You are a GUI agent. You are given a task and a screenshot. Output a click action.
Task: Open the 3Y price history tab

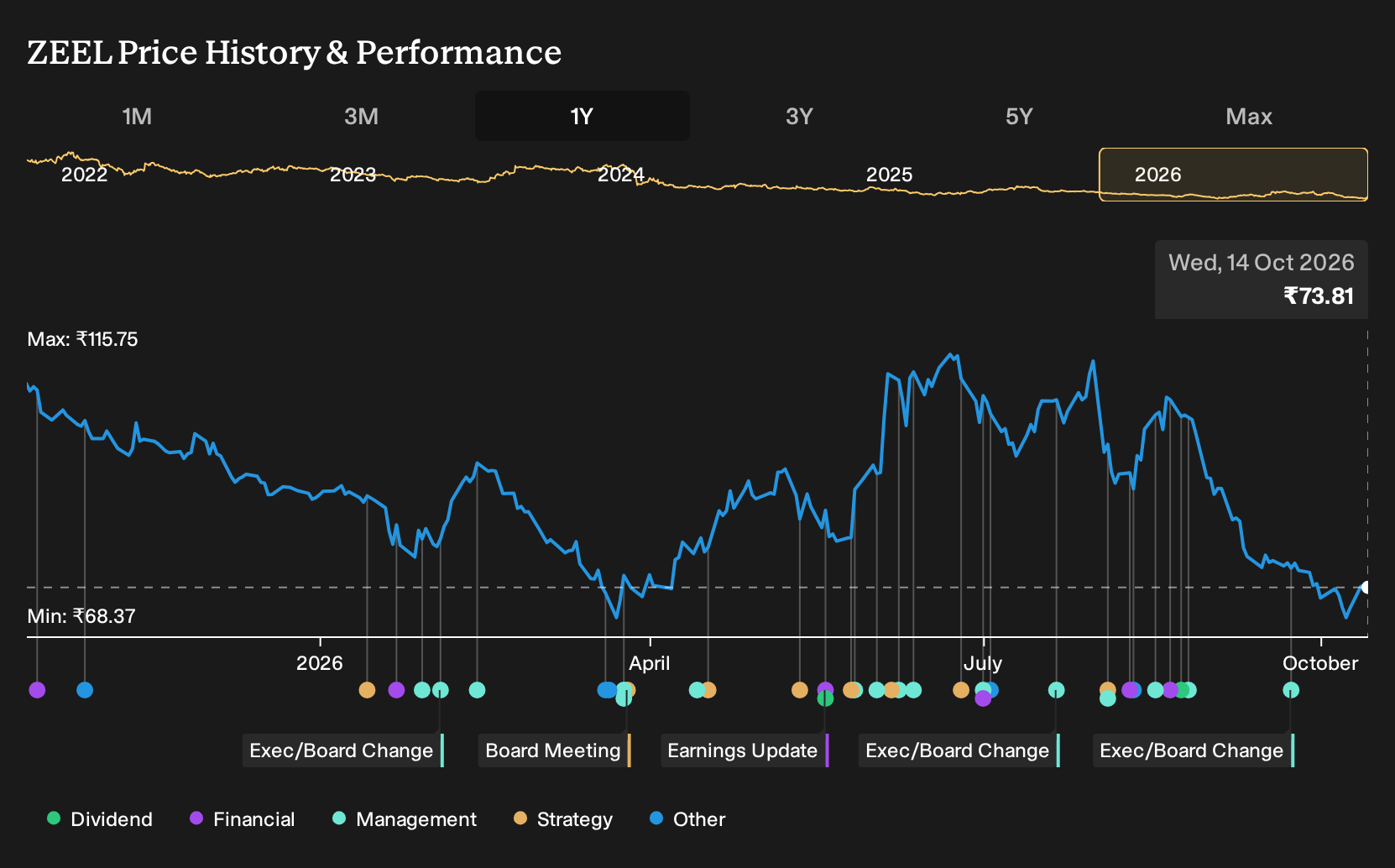point(799,116)
